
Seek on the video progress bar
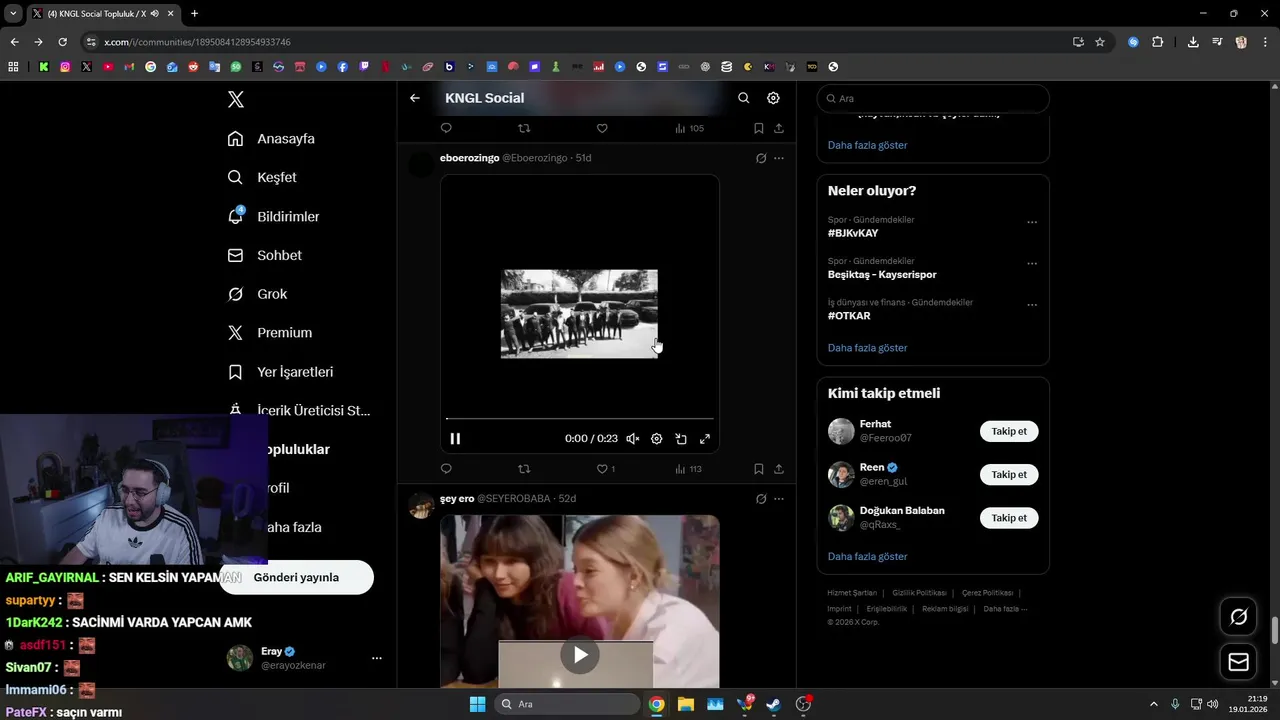(580, 419)
